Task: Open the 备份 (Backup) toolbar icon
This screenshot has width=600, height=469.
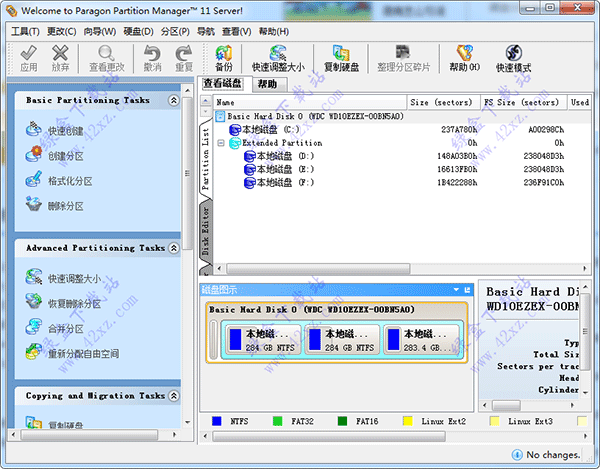Action: (x=224, y=53)
